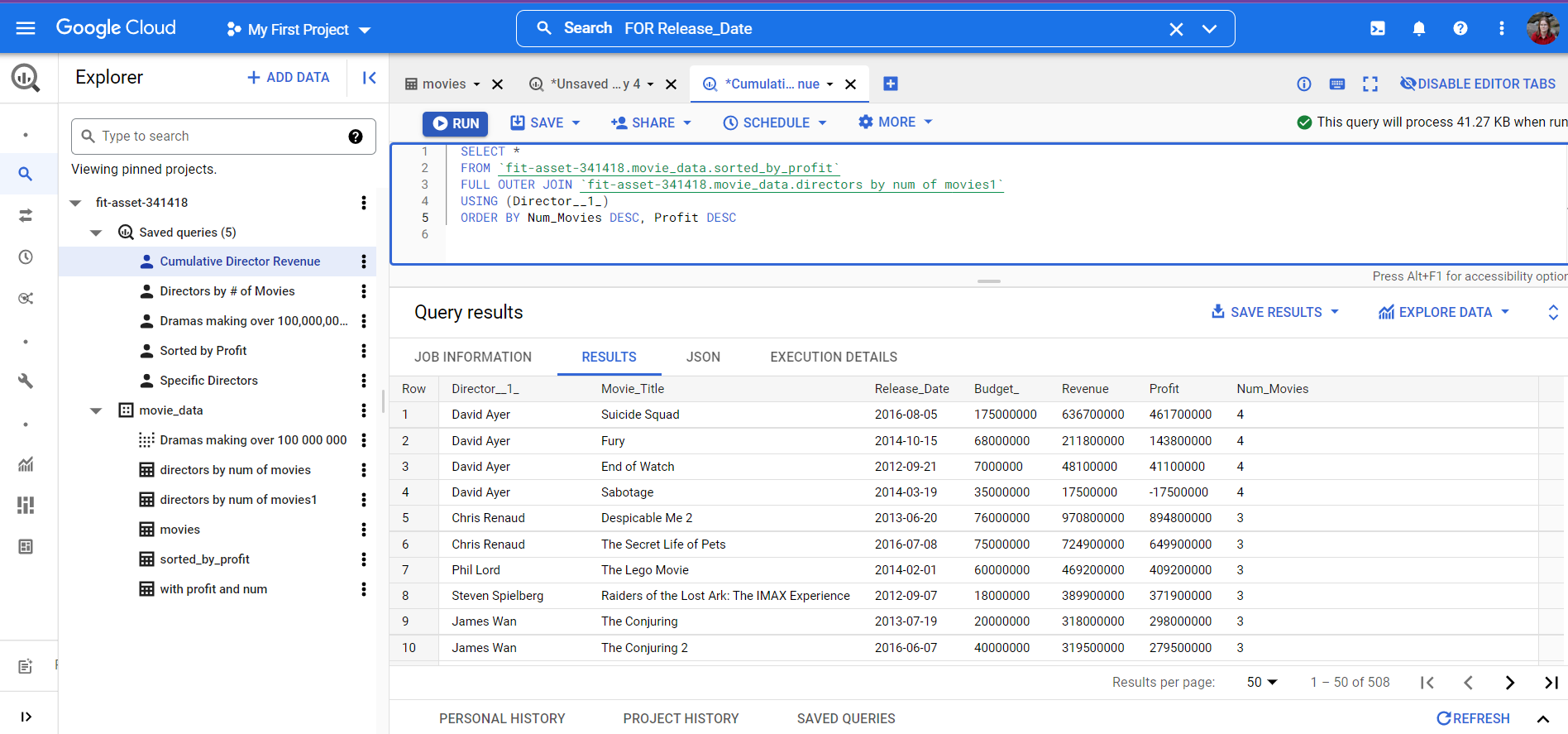Run the query
This screenshot has height=734, width=1568.
[456, 123]
